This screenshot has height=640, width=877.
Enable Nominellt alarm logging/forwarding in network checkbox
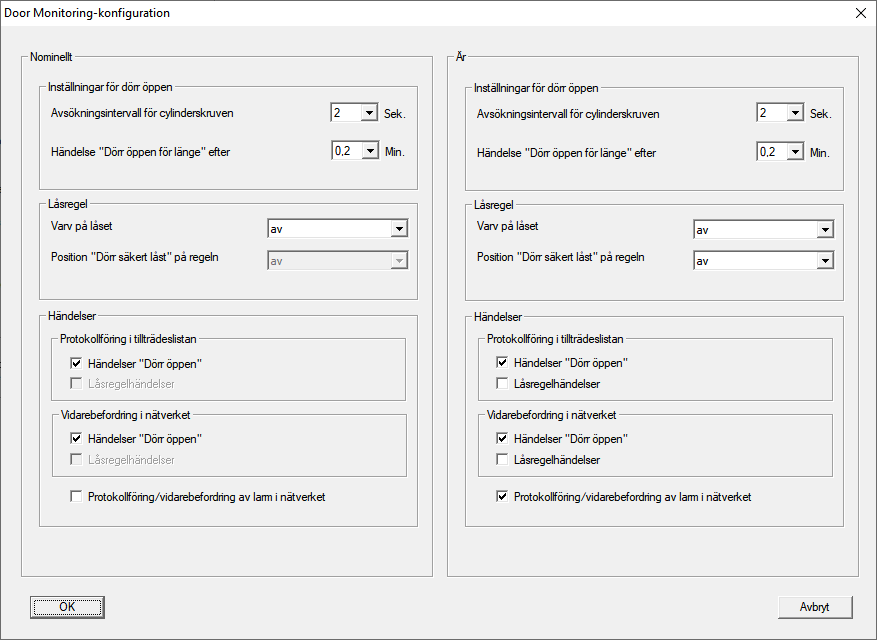tap(77, 496)
